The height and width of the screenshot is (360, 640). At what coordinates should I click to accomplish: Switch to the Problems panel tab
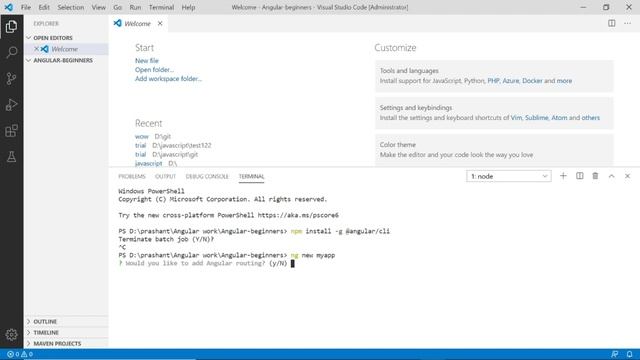click(x=132, y=176)
